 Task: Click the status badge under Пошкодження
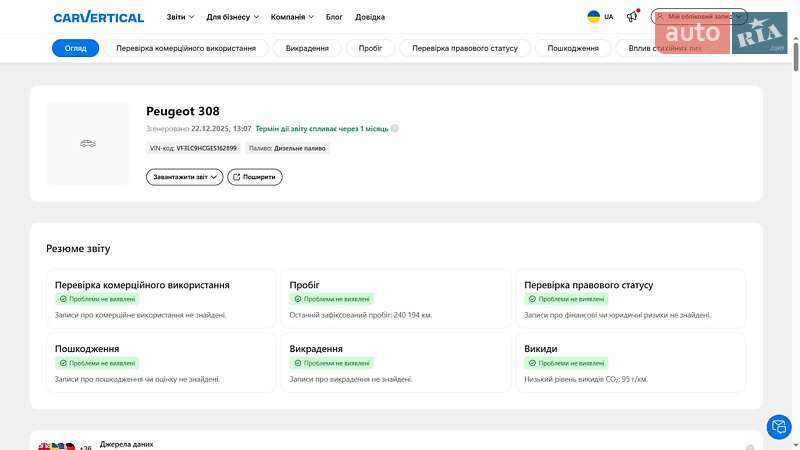coord(97,363)
